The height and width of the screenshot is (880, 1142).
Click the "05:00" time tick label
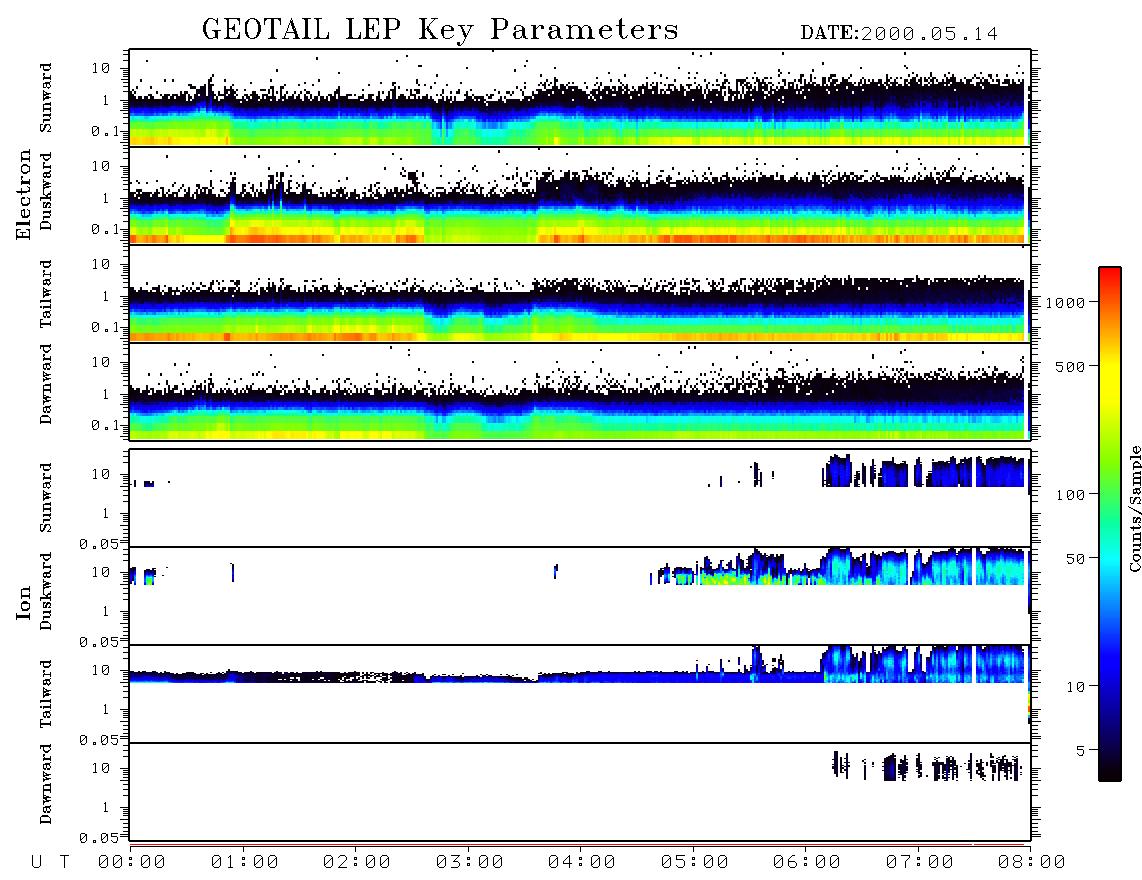695,862
